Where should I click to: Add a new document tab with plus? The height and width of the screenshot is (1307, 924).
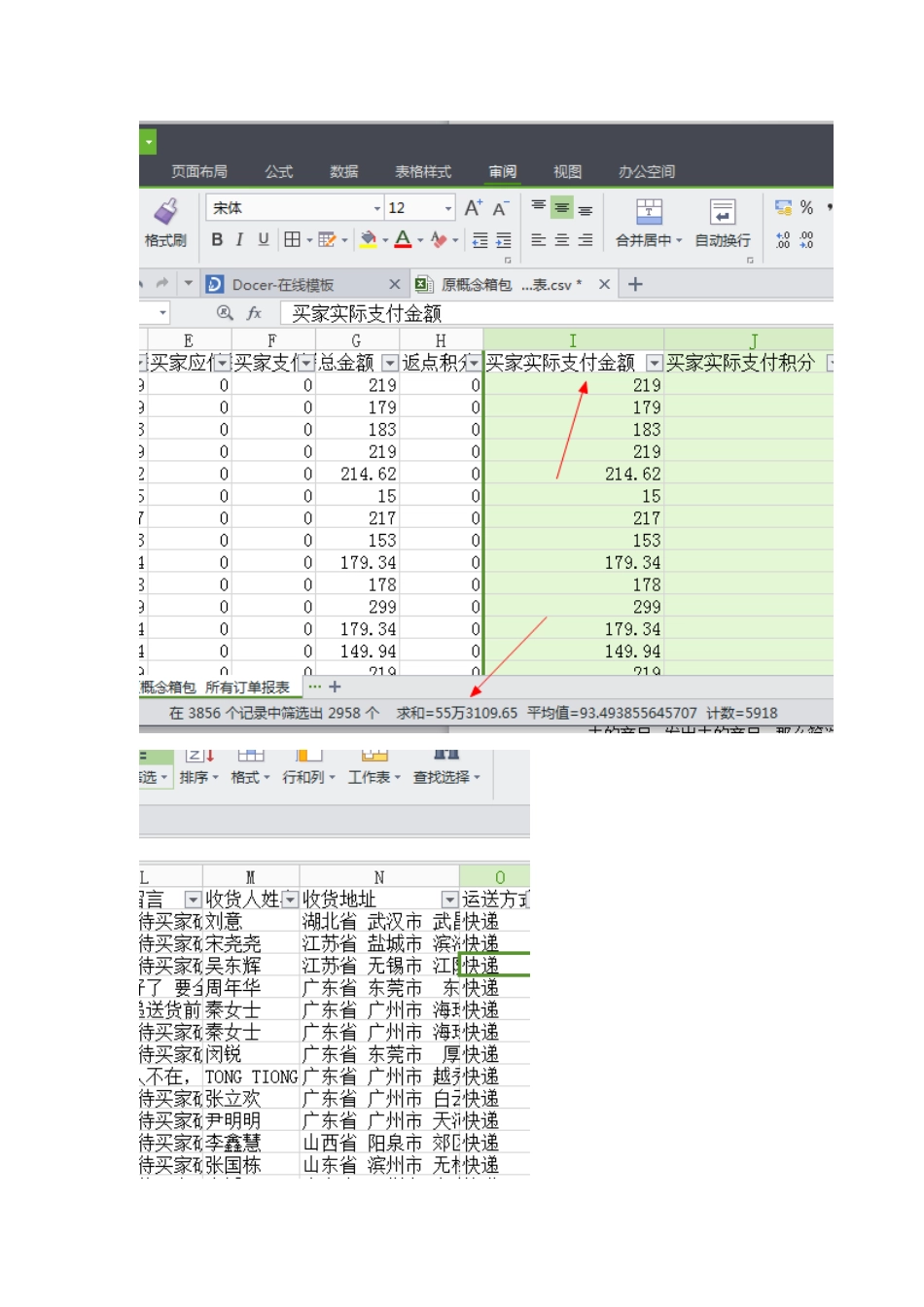635,284
